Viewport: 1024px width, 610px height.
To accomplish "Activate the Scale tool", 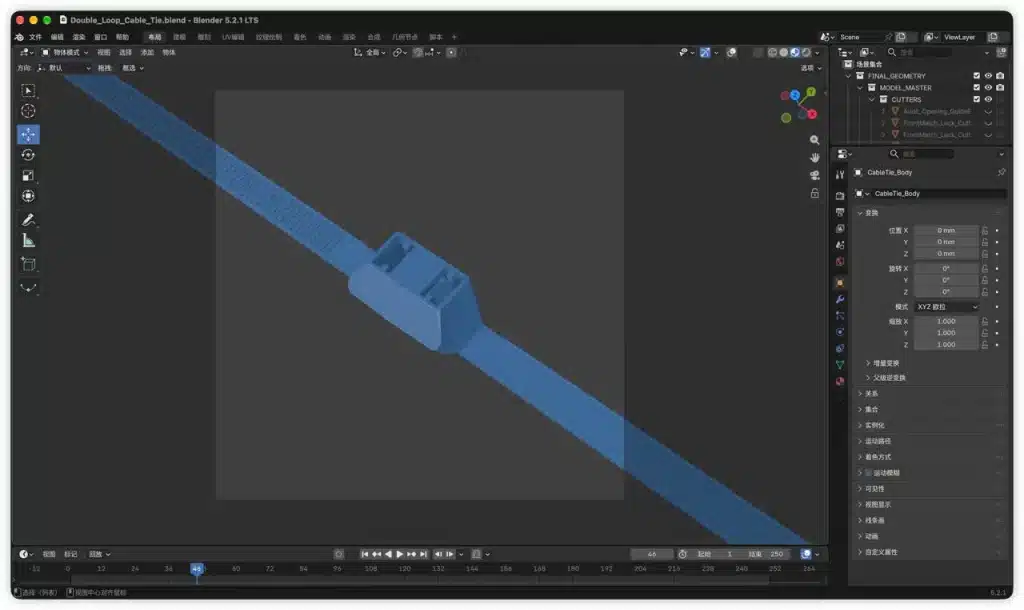I will [28, 175].
